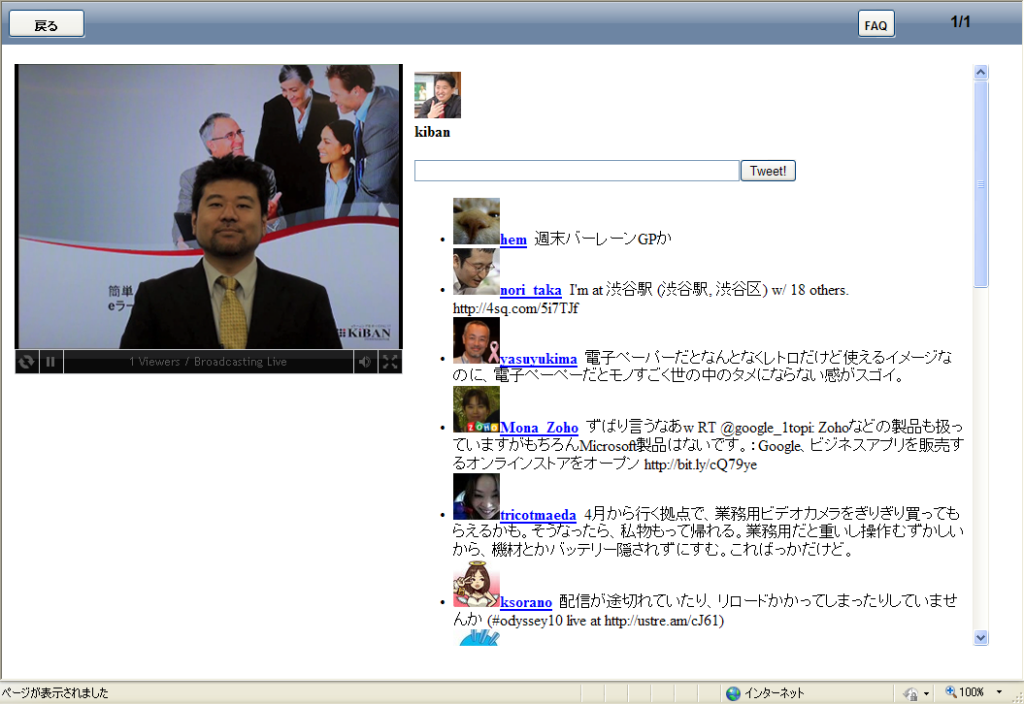This screenshot has width=1024, height=704.
Task: Pause the live video broadcast
Action: tap(50, 362)
